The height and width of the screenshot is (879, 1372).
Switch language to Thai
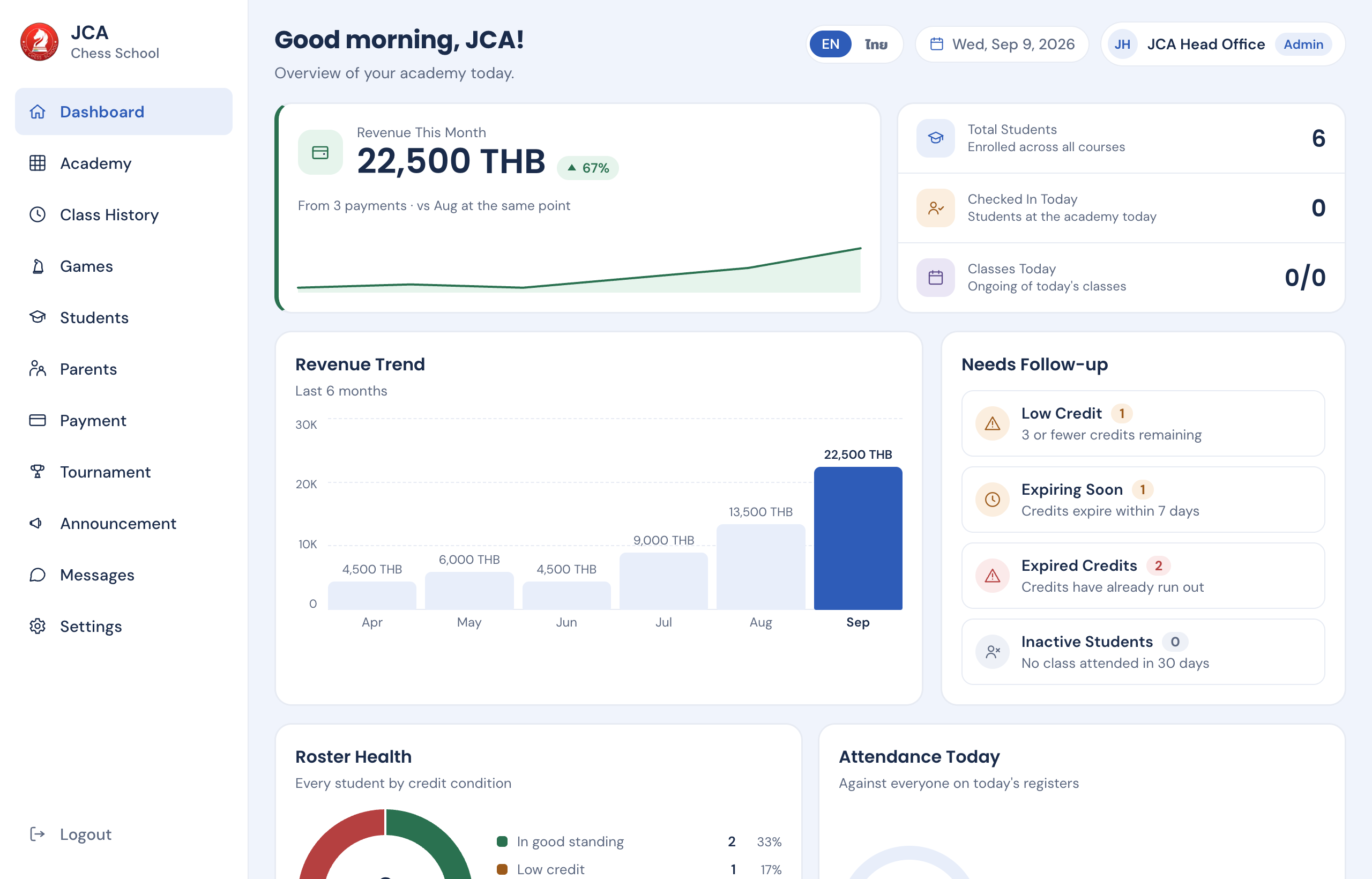coord(876,44)
